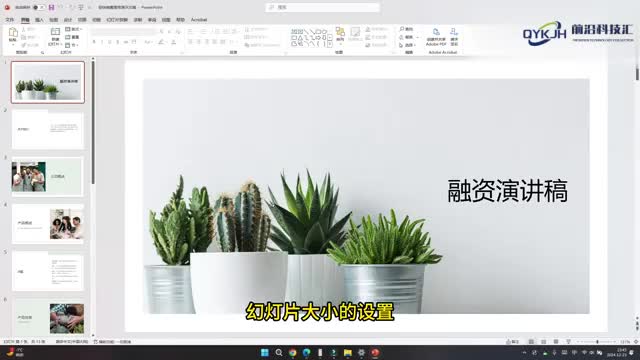Open Settings gear in taskbar
Screen dimensions: 640x360
click(x=361, y=352)
